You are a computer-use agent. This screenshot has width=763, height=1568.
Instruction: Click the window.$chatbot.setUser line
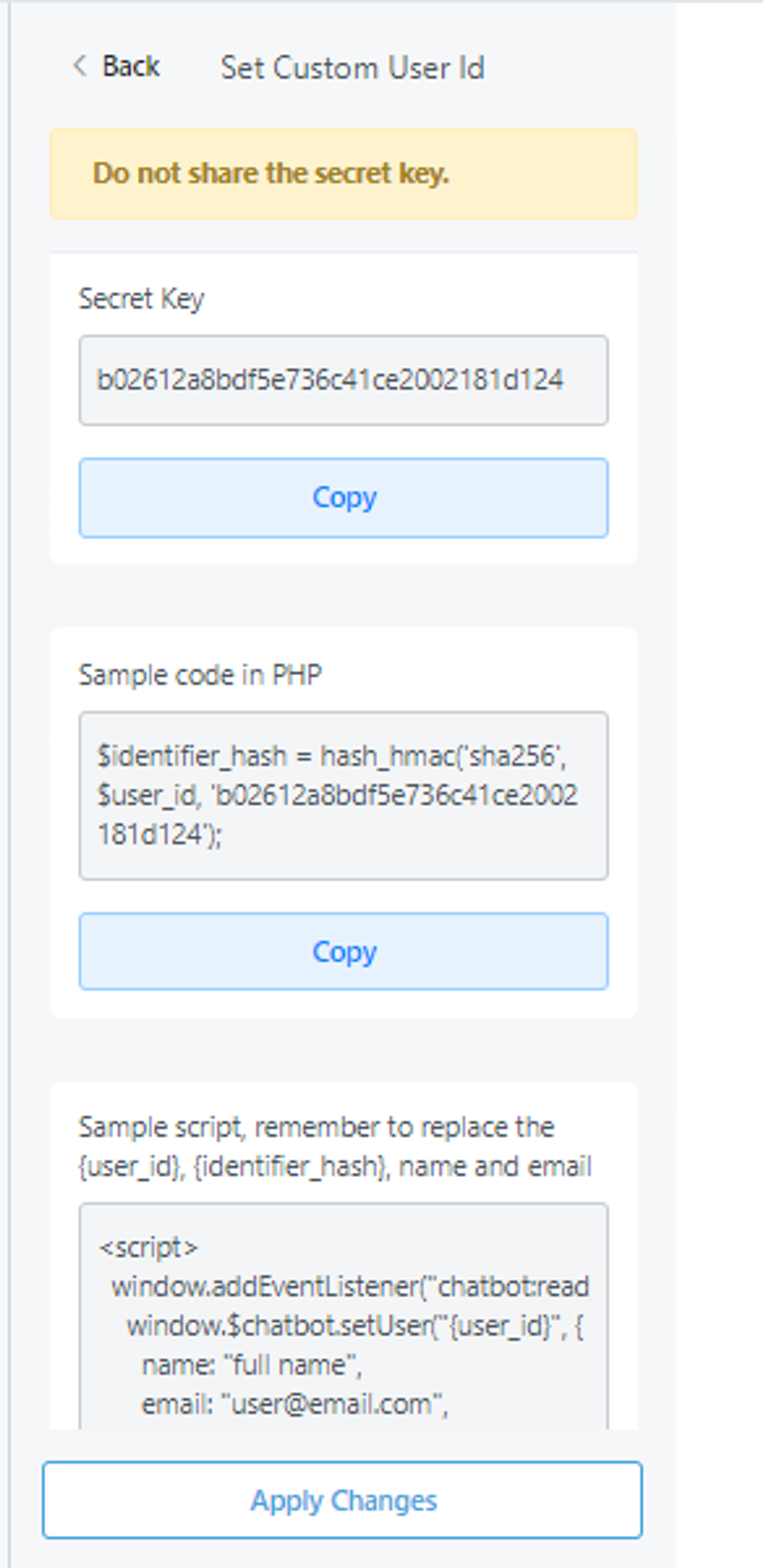(355, 1327)
